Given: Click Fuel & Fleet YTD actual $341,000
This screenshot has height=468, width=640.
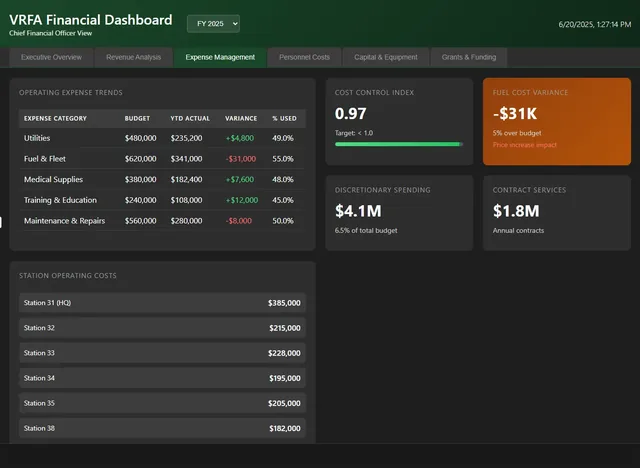Looking at the screenshot, I should [x=186, y=159].
